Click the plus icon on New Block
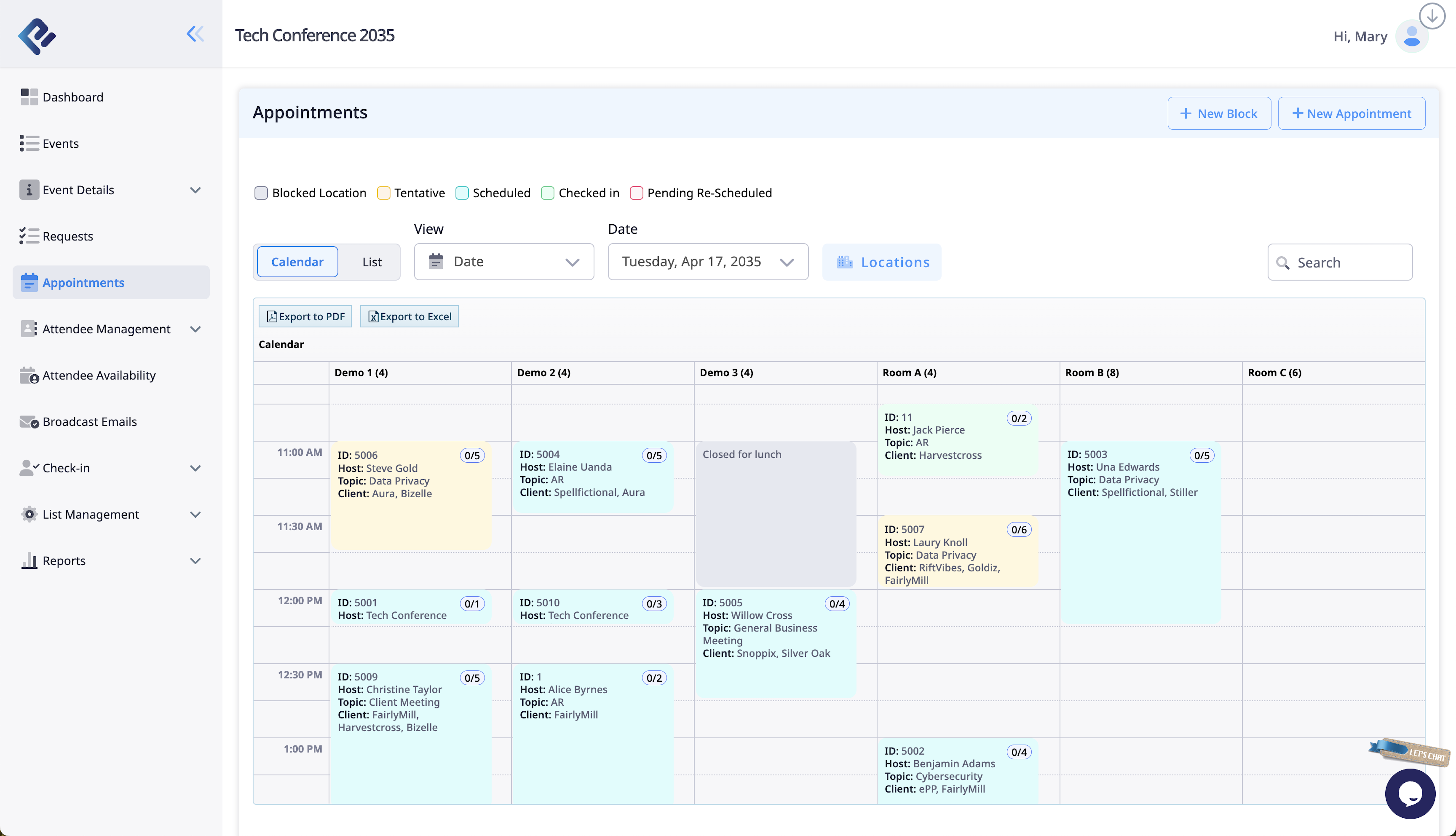Viewport: 1456px width, 836px height. [1186, 114]
